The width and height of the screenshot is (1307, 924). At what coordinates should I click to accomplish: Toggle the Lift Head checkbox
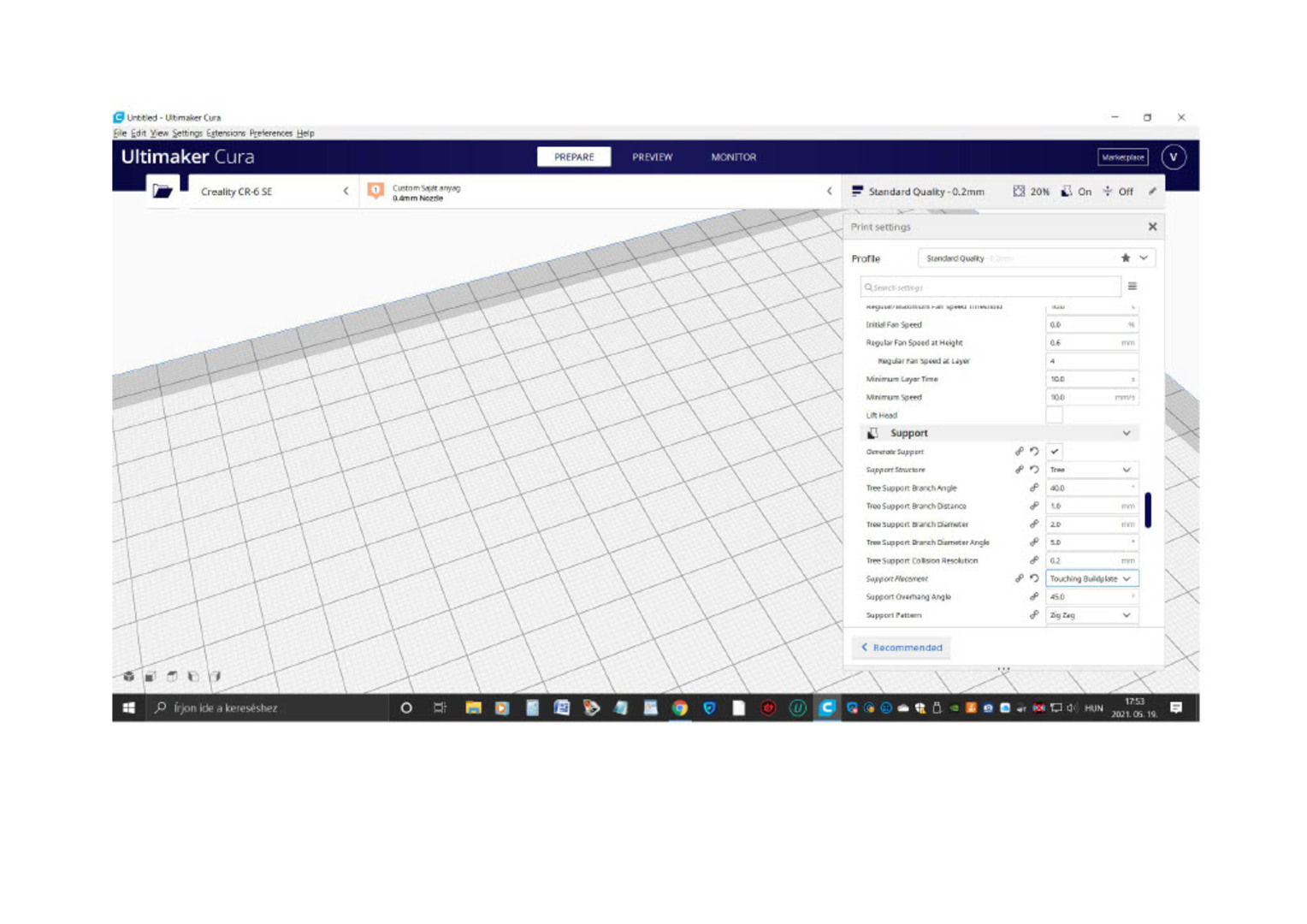tap(1055, 416)
